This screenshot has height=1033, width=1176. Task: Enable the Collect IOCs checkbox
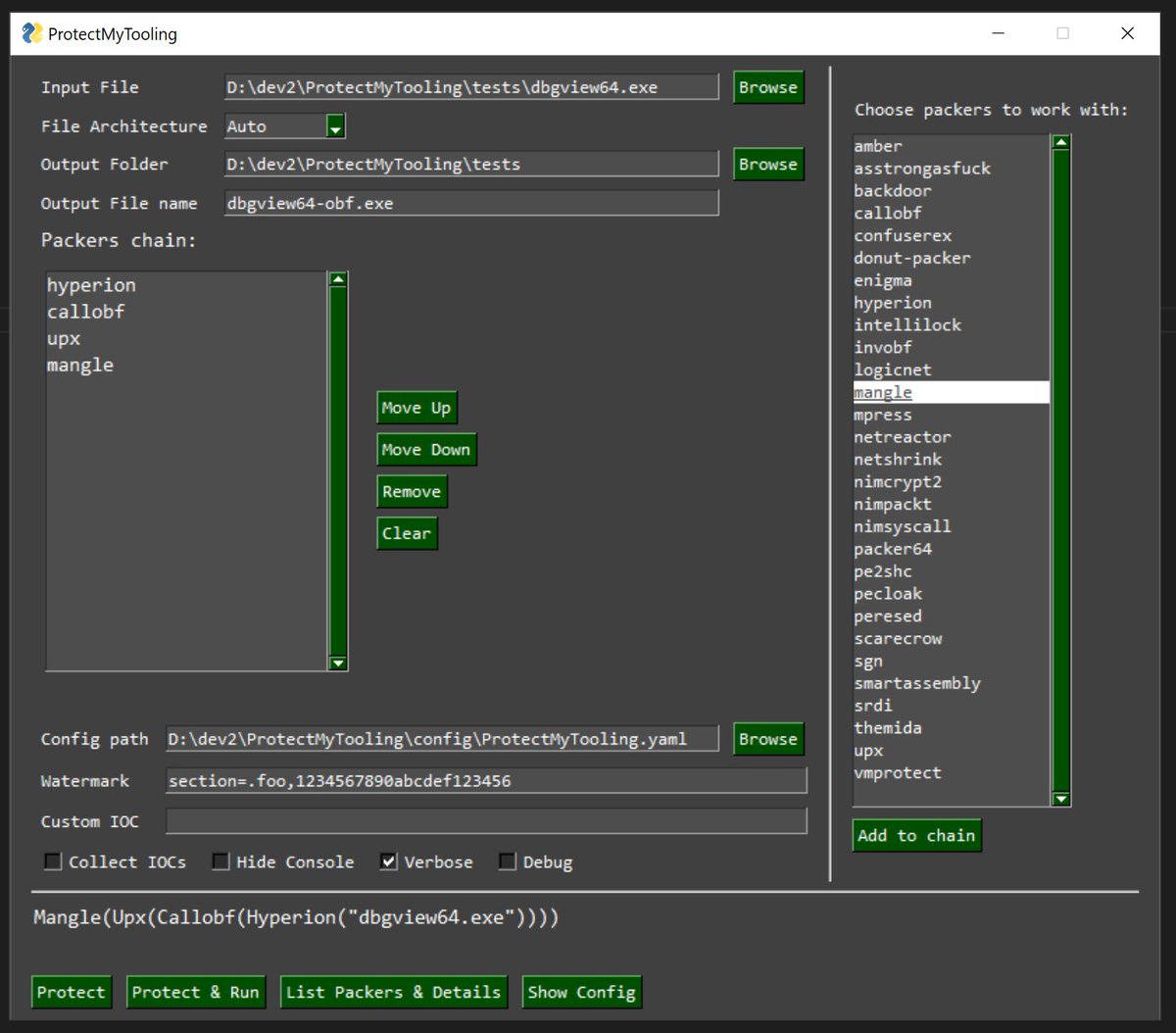[x=53, y=861]
